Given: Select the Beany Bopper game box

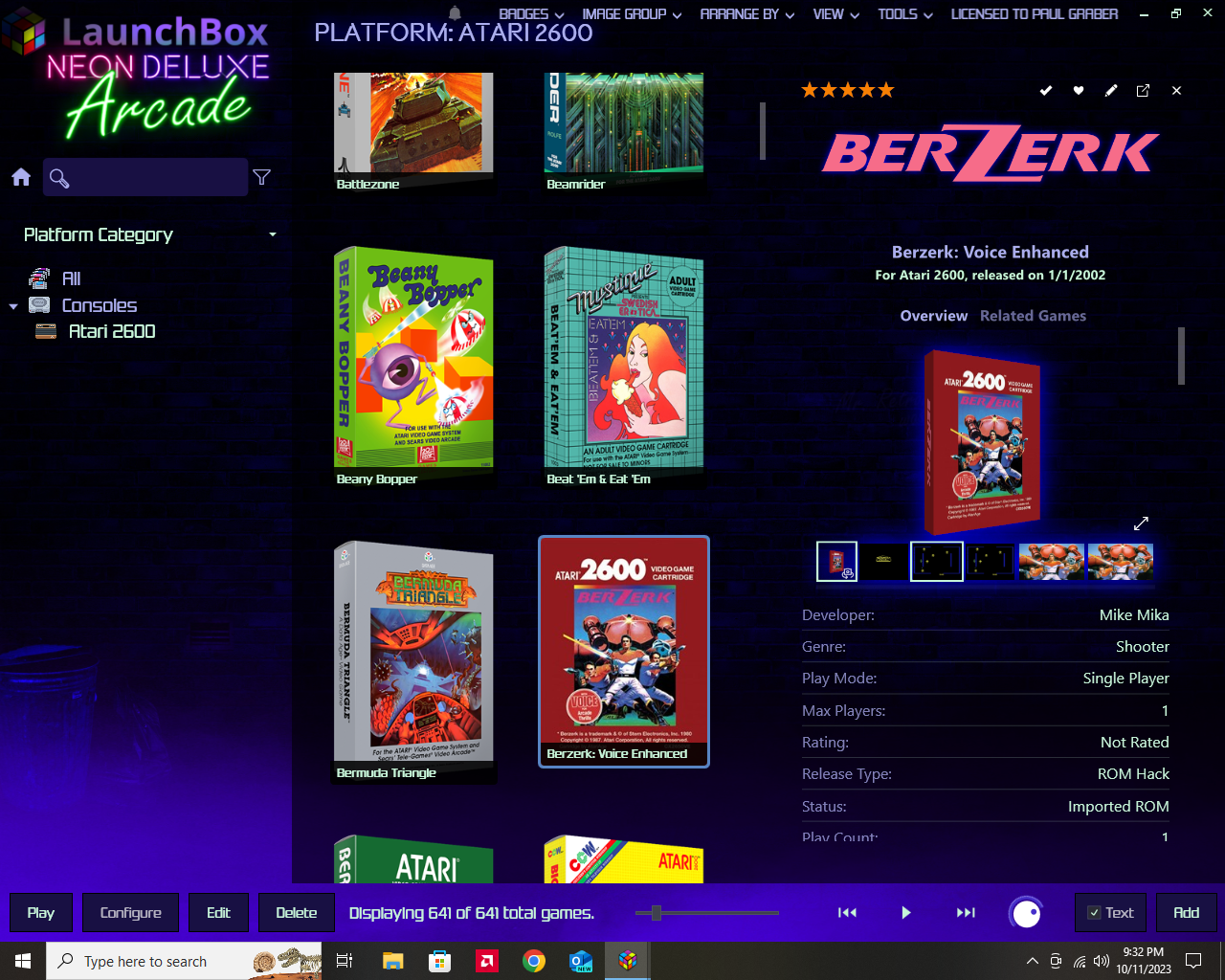Looking at the screenshot, I should click(413, 367).
